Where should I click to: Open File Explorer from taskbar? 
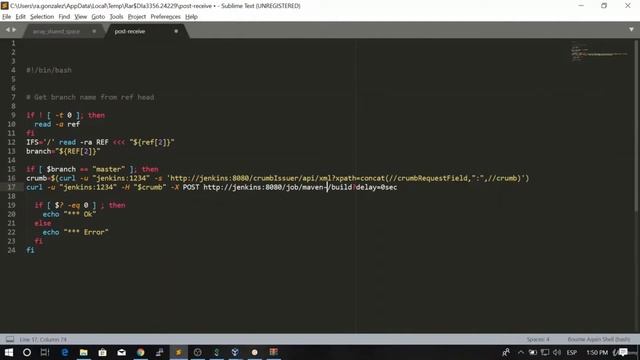84,352
